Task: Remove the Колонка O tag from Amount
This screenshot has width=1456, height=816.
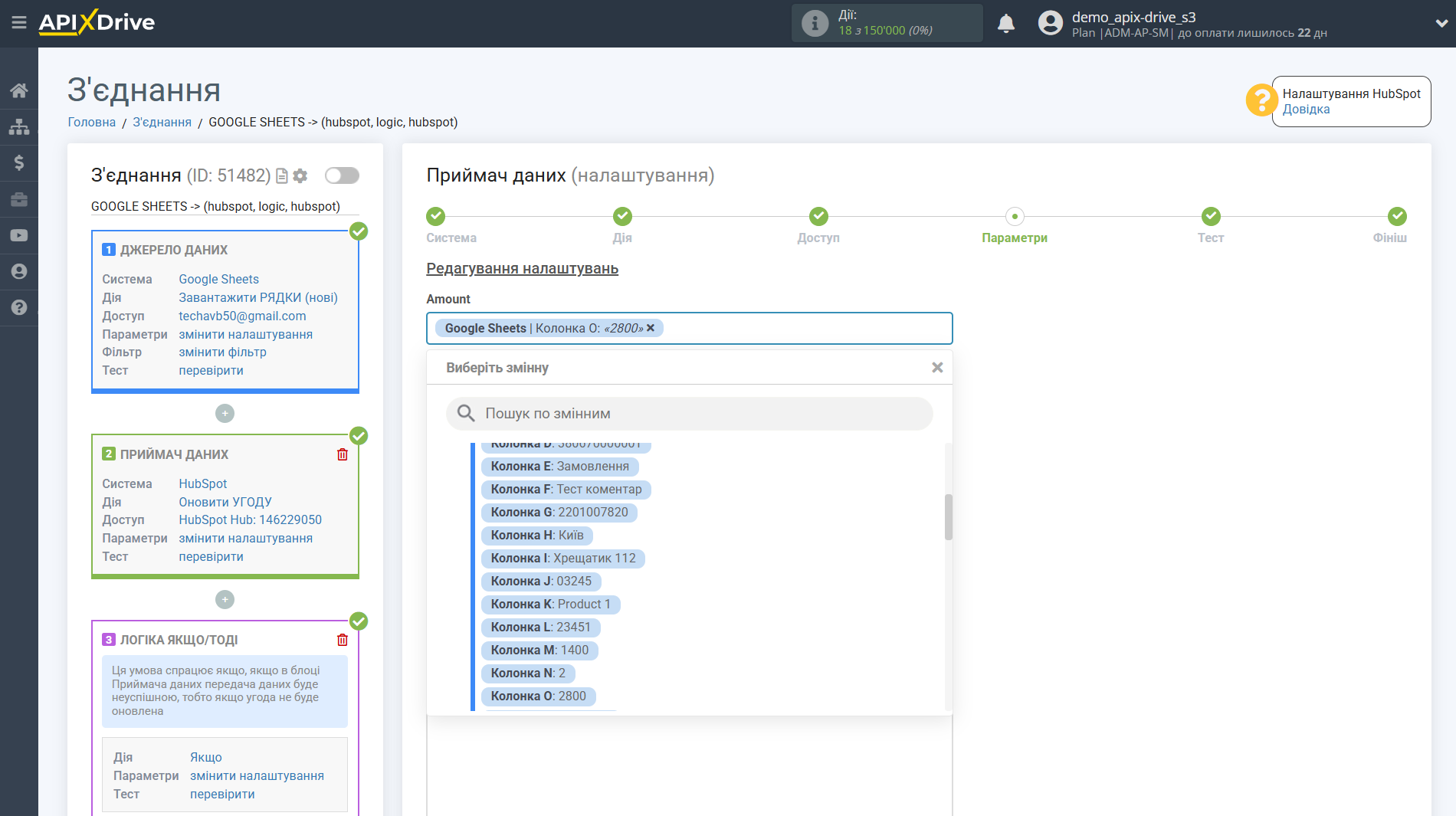Action: tap(651, 328)
